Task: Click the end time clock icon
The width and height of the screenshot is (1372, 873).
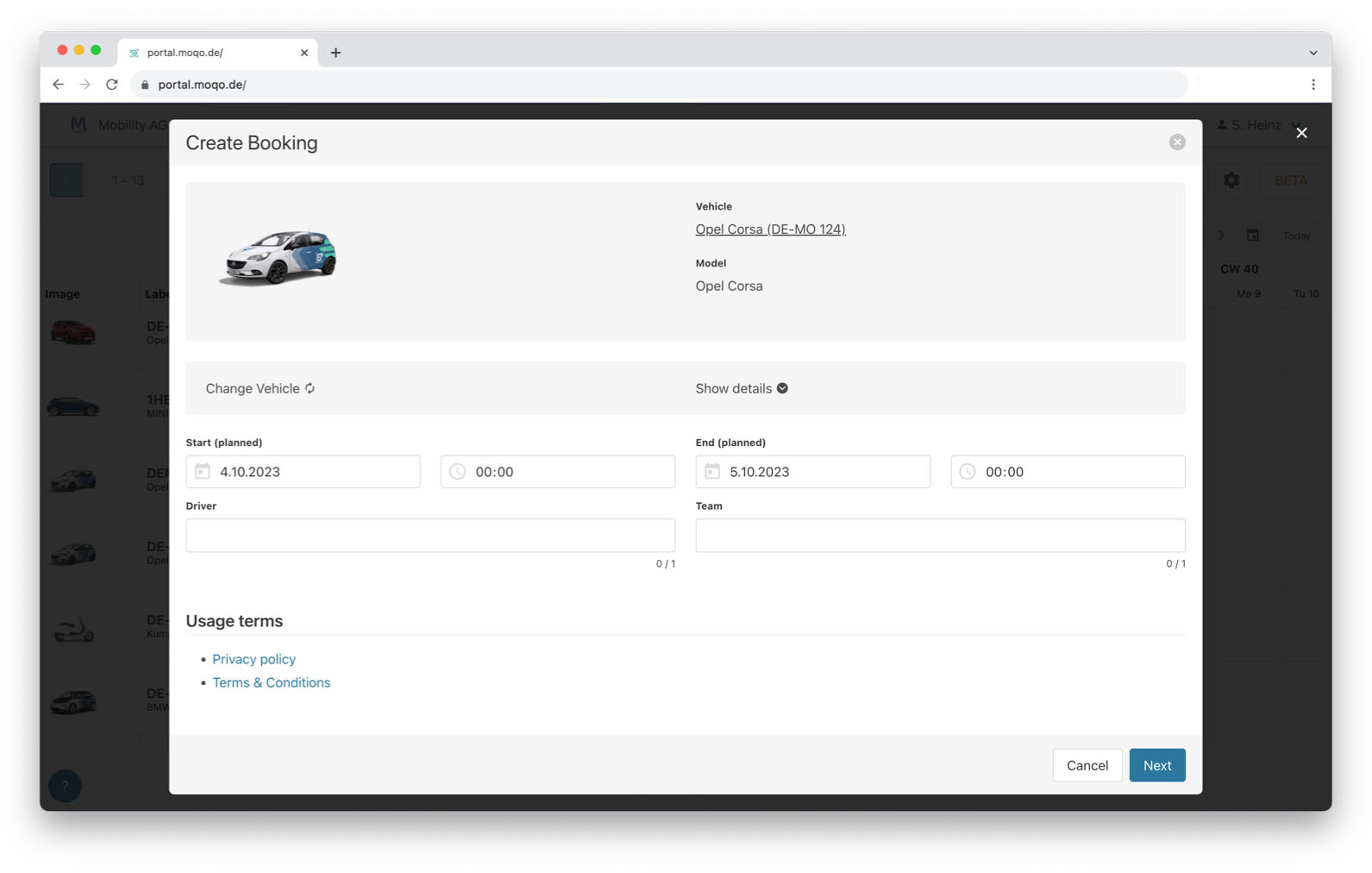Action: (968, 471)
